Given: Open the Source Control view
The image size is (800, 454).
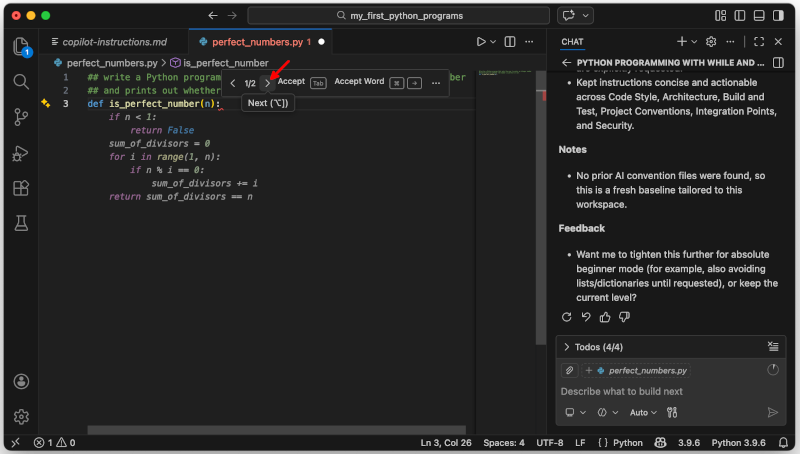Looking at the screenshot, I should (21, 117).
